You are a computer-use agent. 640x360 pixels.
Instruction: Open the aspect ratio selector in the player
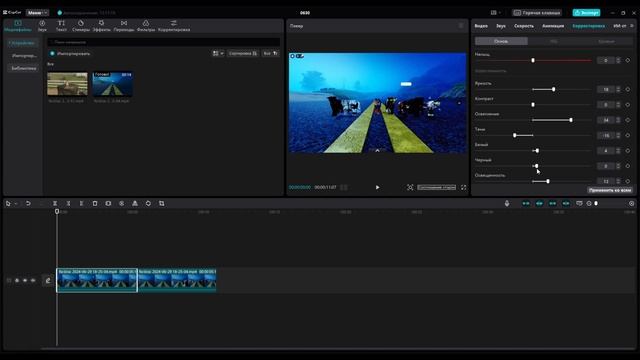tap(436, 187)
